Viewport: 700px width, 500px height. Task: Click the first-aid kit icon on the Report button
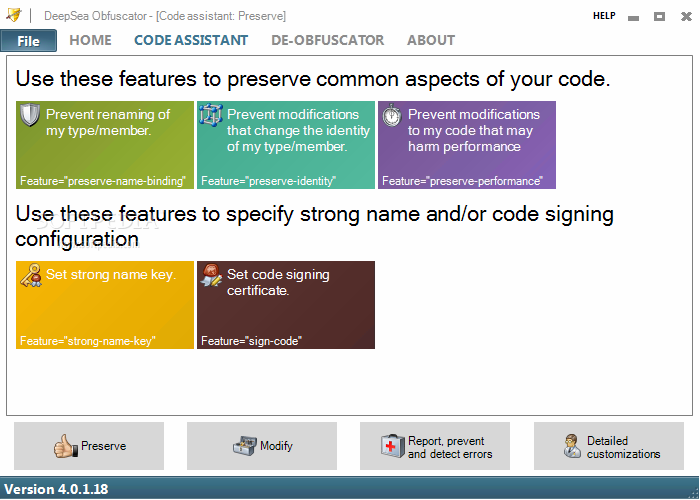click(392, 446)
